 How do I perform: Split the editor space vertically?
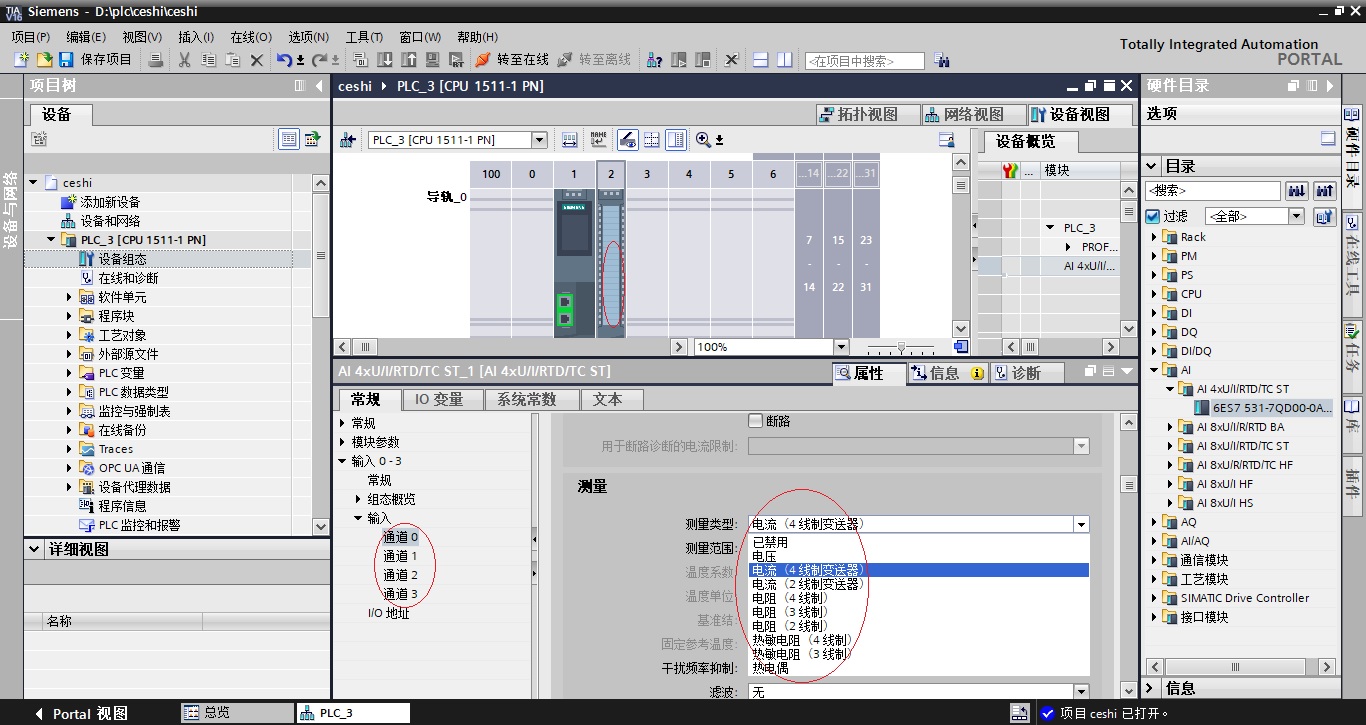[785, 60]
